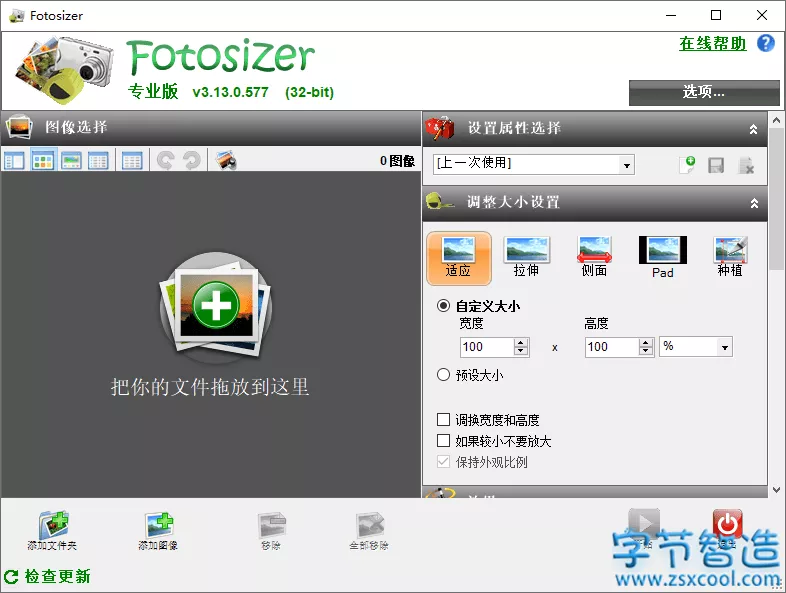The height and width of the screenshot is (593, 786).
Task: Open the 在线帮助 online help link
Action: click(712, 44)
